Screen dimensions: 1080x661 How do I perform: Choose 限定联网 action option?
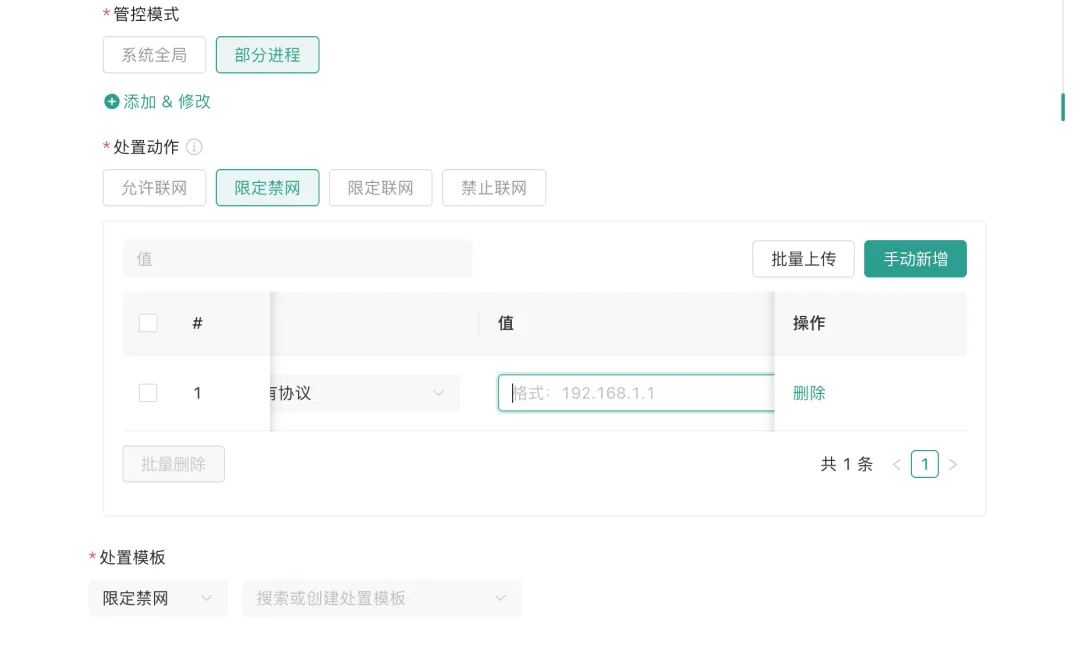point(380,188)
